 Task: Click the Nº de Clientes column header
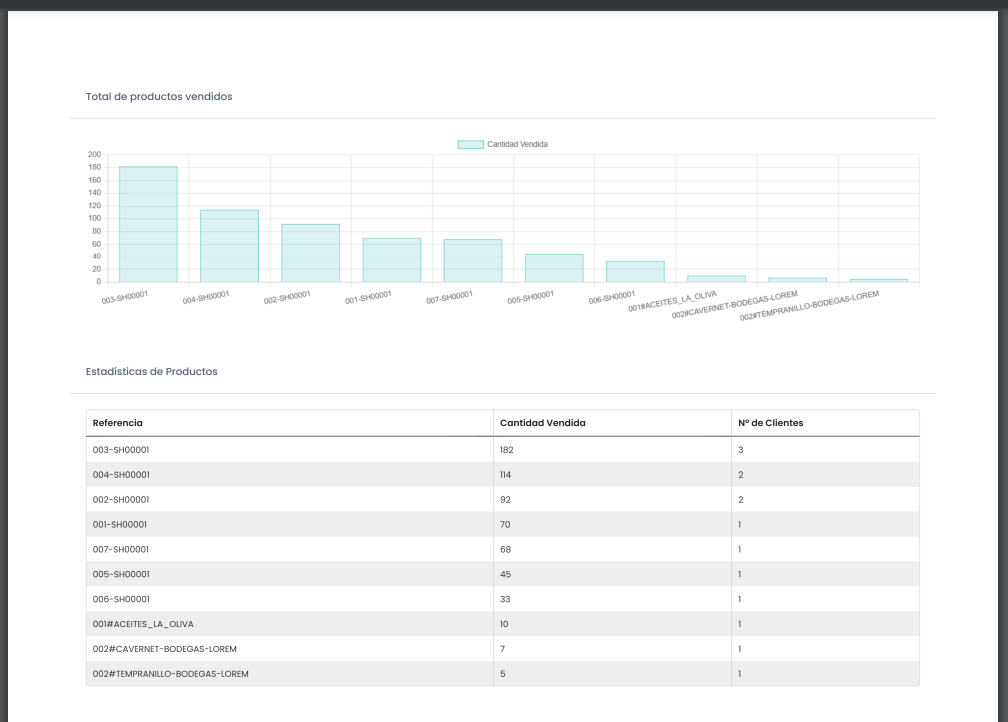770,423
